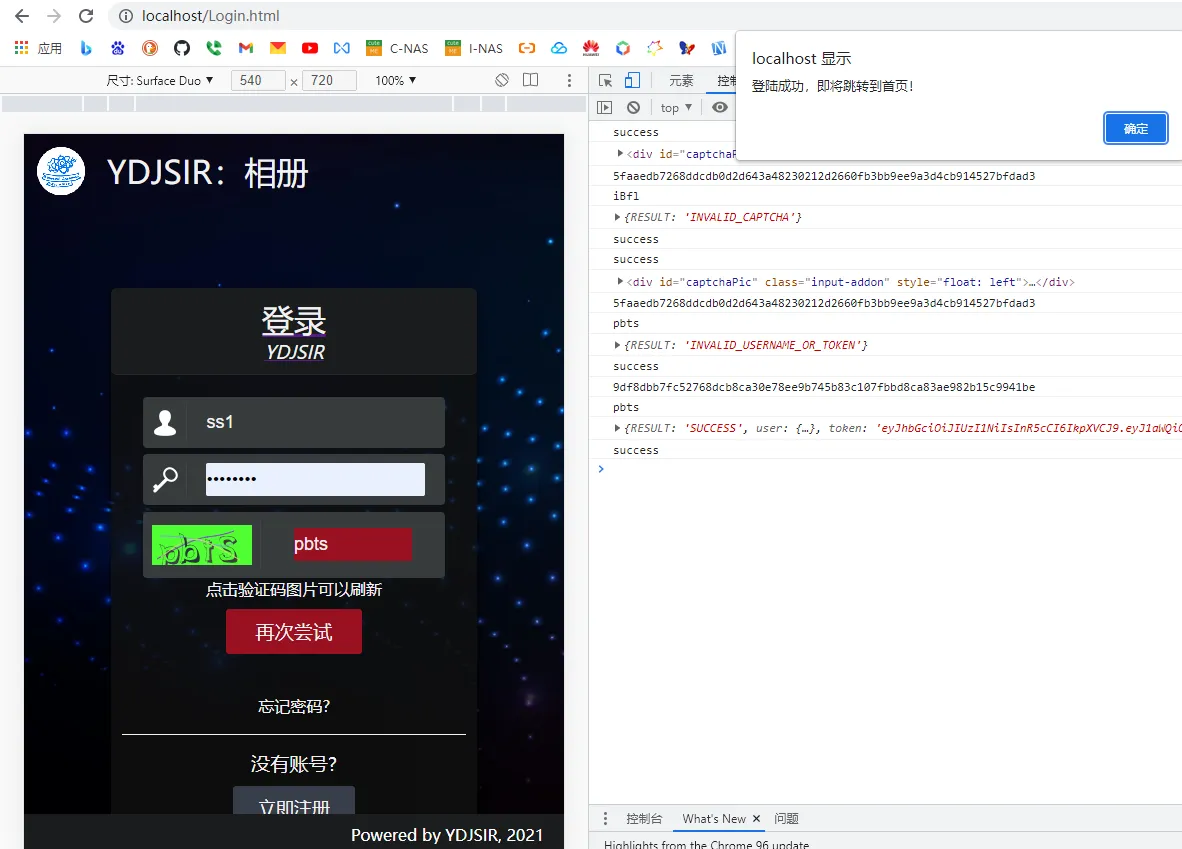Open the Gmail bookmark
Screen dimensions: 1182x849
point(246,48)
